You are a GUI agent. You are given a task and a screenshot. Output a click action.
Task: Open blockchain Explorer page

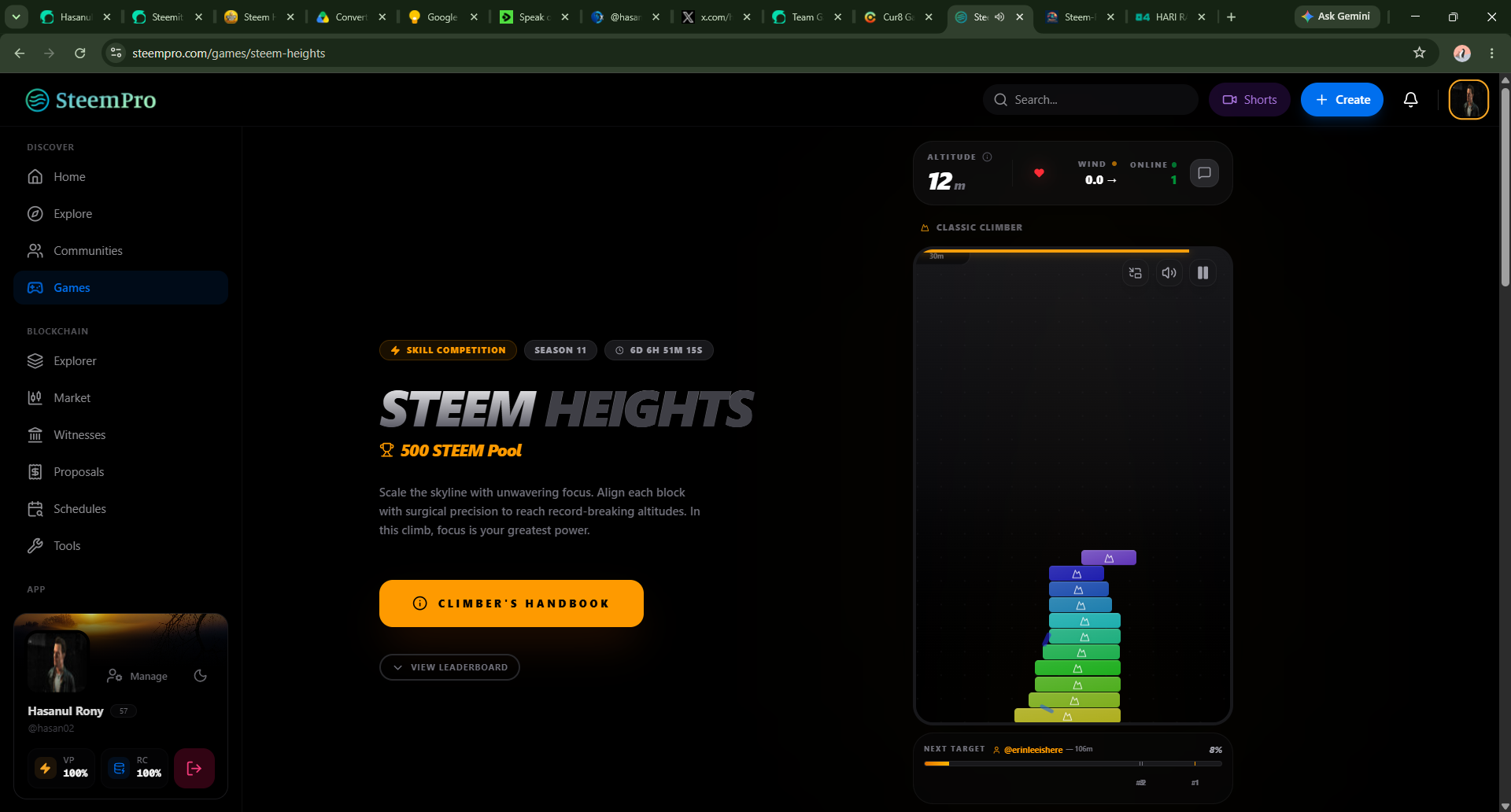pos(120,361)
